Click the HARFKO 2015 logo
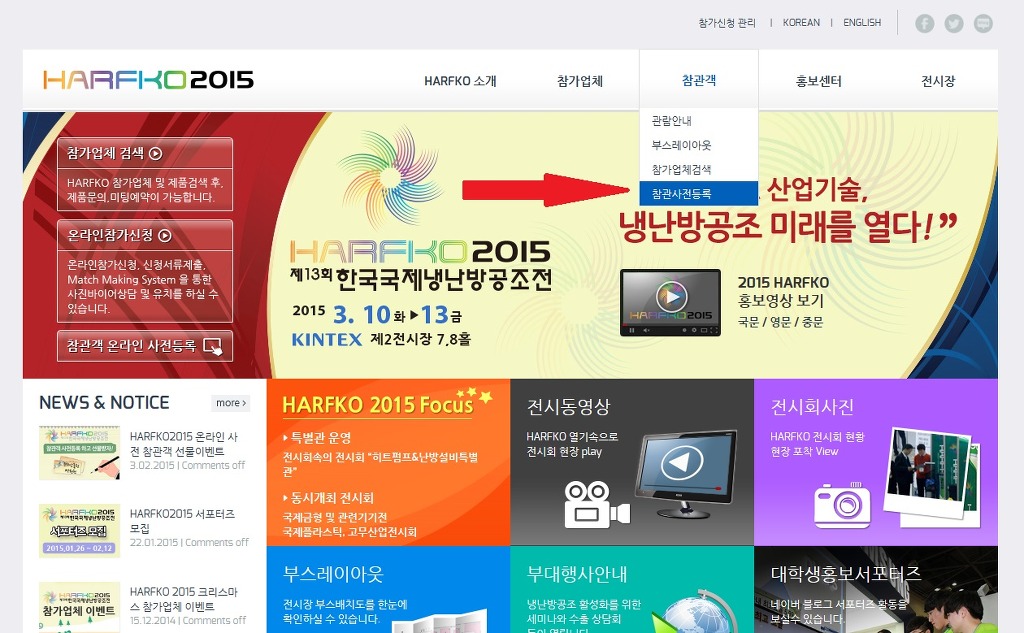1024x633 pixels. point(148,80)
